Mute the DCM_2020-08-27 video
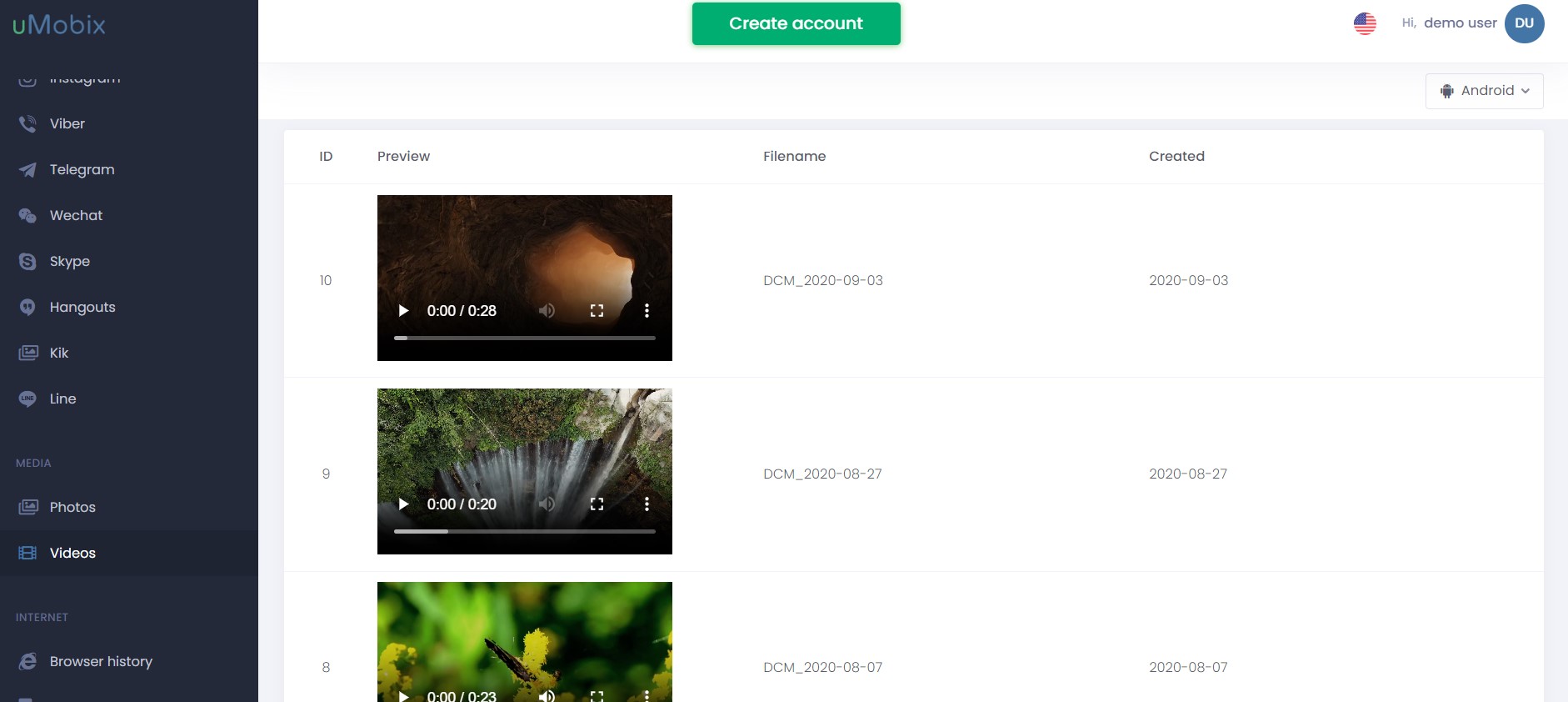Screen dimensions: 1568x702 [547, 504]
